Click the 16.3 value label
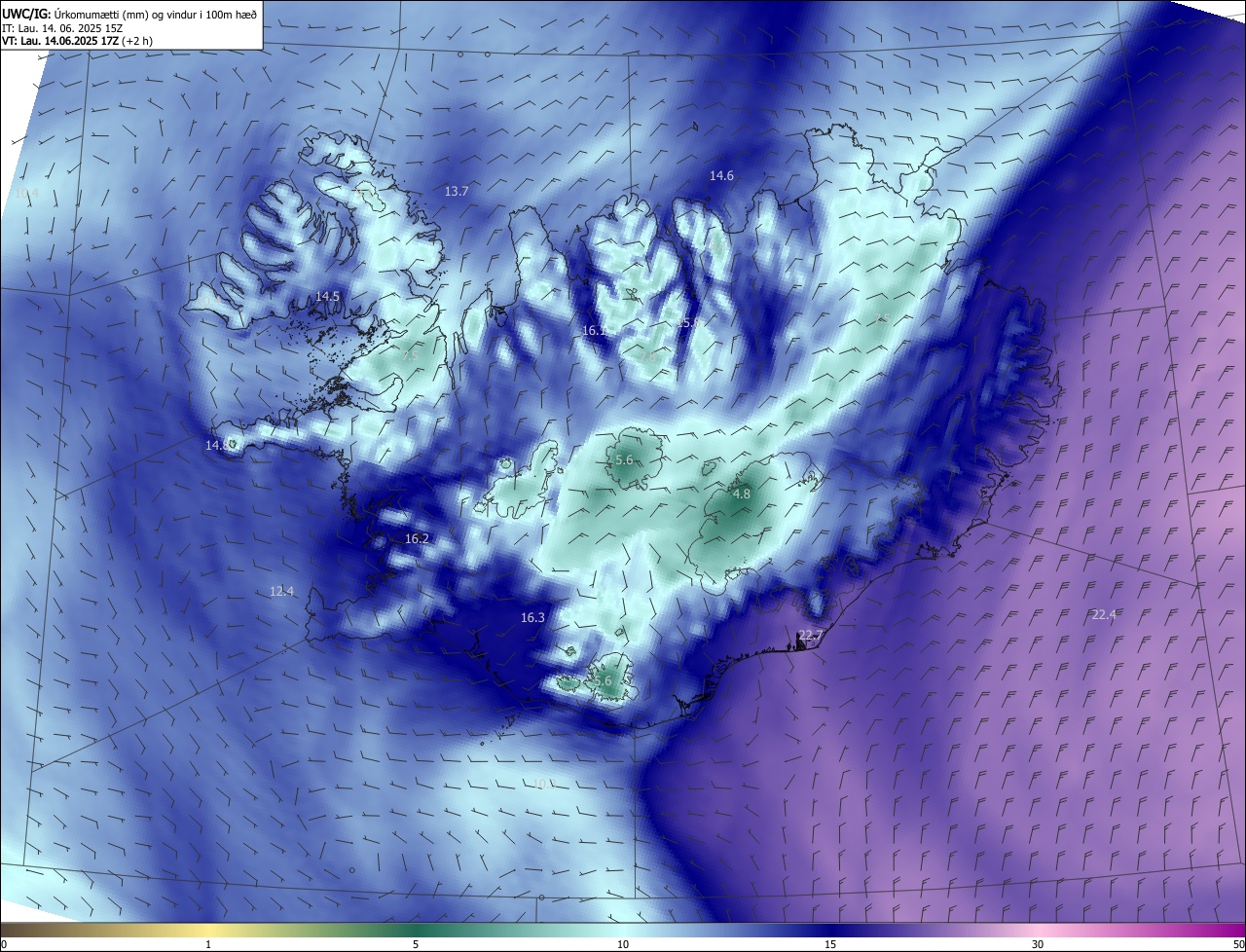Screen dimensions: 1246x952 click(532, 617)
